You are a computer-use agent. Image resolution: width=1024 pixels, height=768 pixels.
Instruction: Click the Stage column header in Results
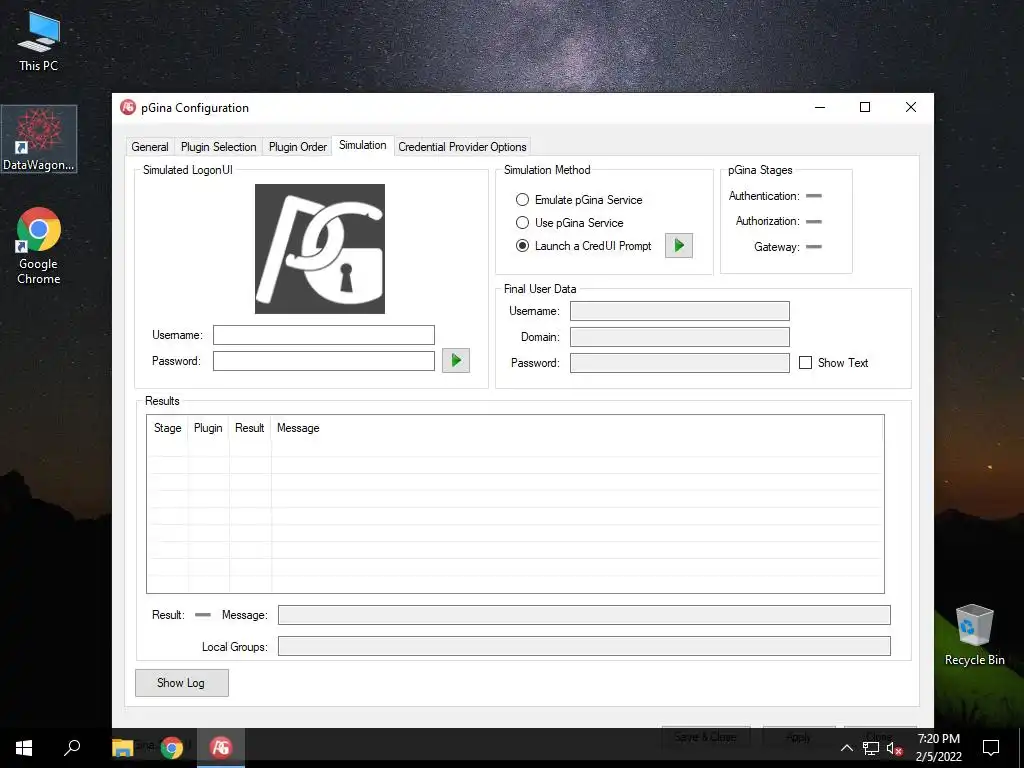point(168,428)
